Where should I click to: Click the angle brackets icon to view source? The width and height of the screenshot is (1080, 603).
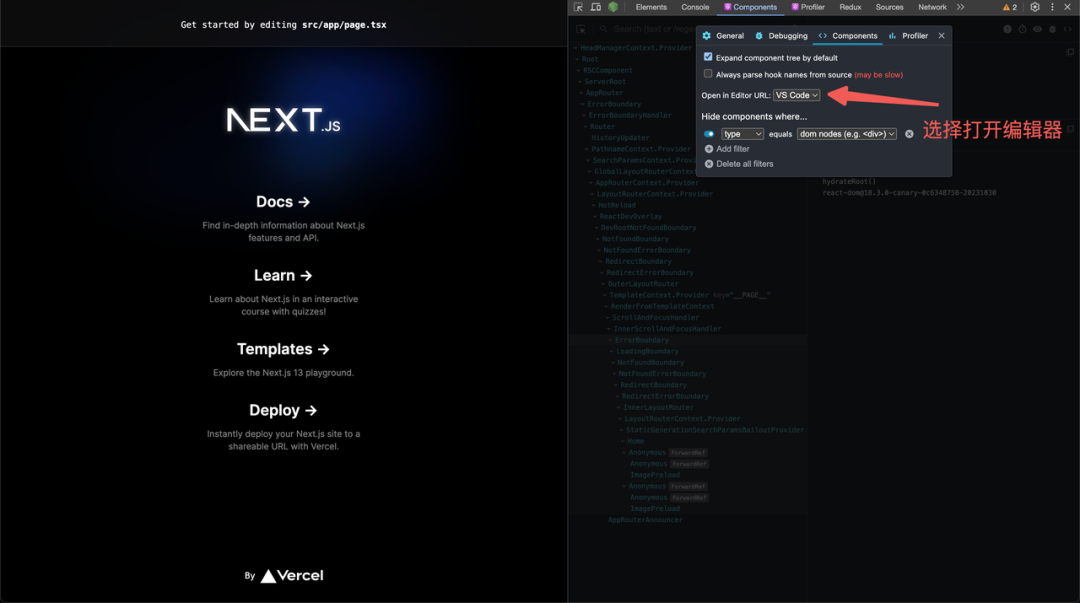(x=1067, y=29)
